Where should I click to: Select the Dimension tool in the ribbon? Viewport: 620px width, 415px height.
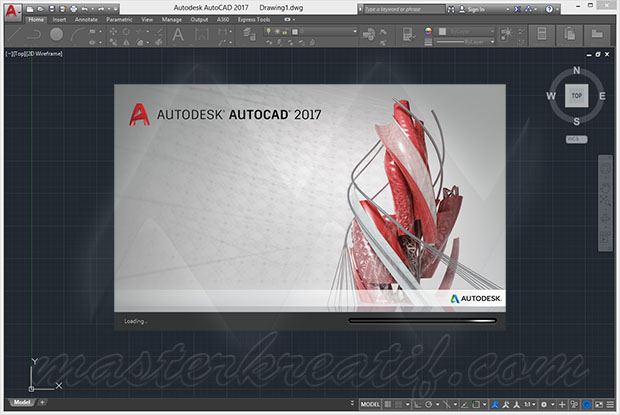pos(202,35)
